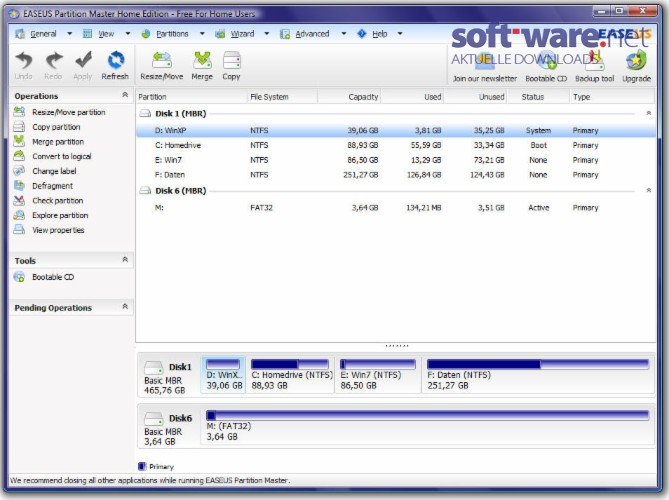Open View properties operation
The width and height of the screenshot is (669, 500).
(49, 230)
